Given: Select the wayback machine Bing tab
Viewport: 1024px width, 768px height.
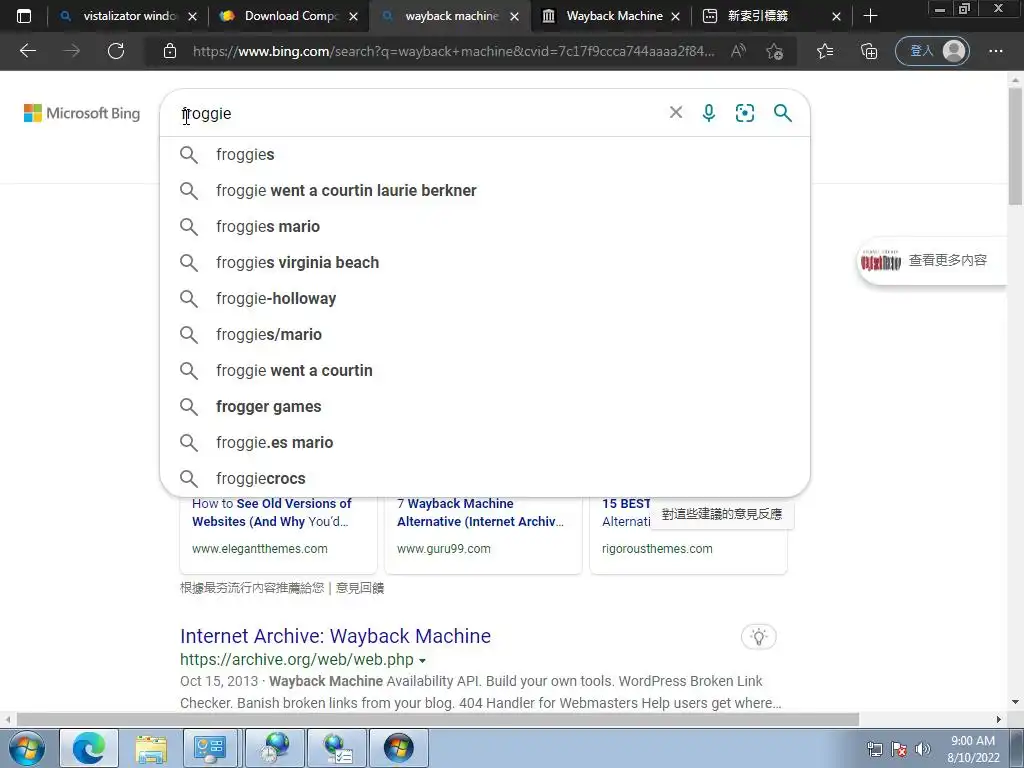Looking at the screenshot, I should click(451, 16).
